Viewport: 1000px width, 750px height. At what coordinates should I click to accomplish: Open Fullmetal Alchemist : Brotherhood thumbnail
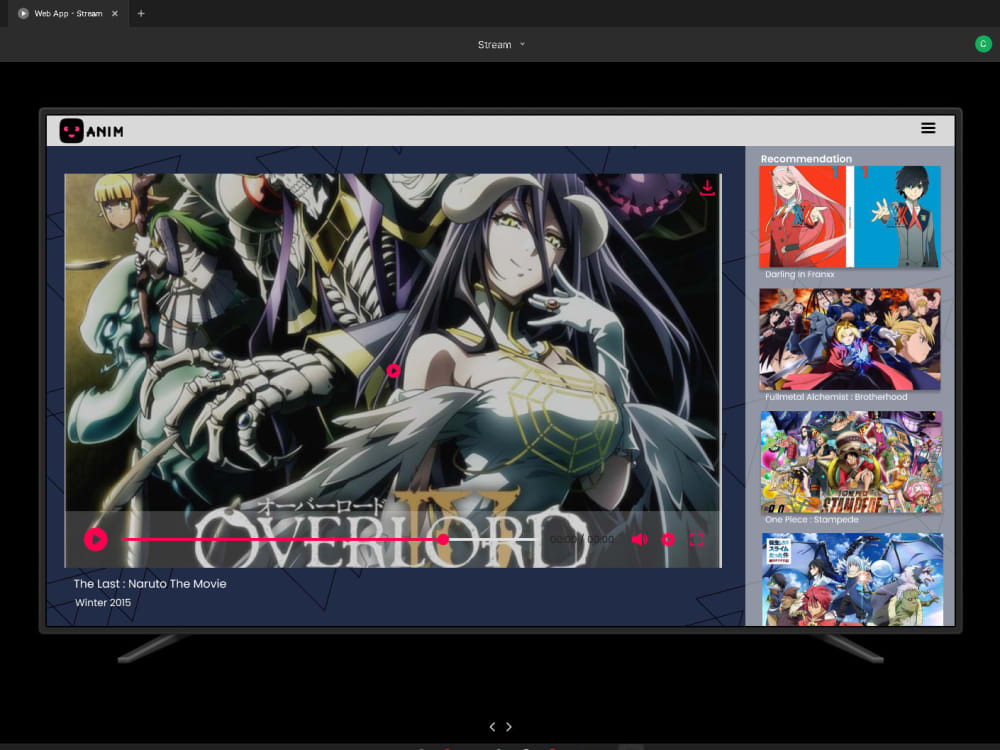pos(849,339)
